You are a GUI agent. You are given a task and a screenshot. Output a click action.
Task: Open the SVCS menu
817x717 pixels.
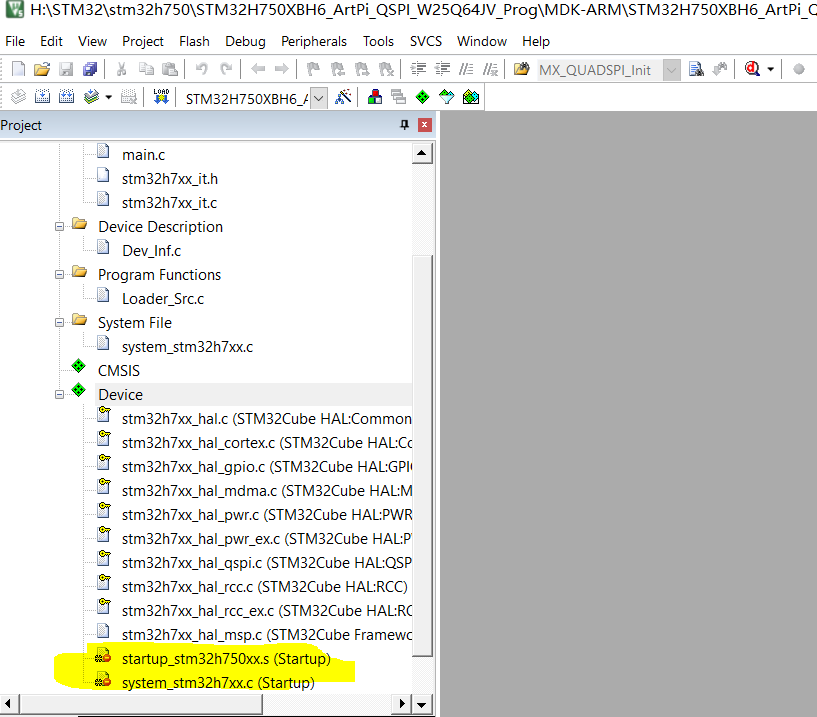point(425,41)
